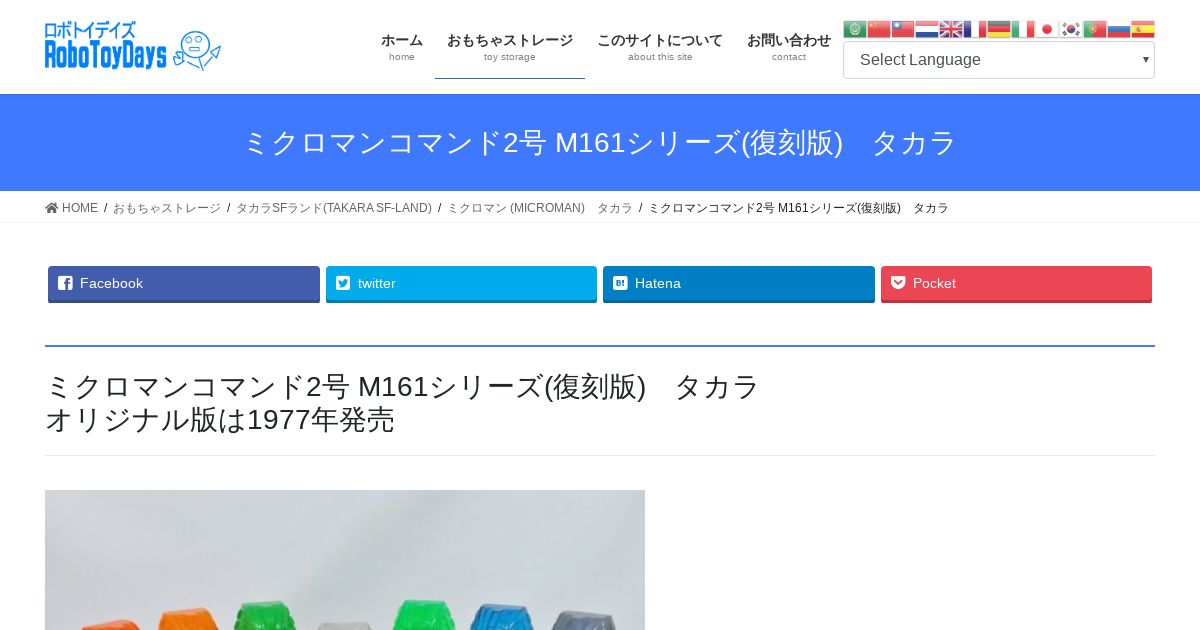Select the Arabic language flag
The width and height of the screenshot is (1200, 630).
[855, 29]
